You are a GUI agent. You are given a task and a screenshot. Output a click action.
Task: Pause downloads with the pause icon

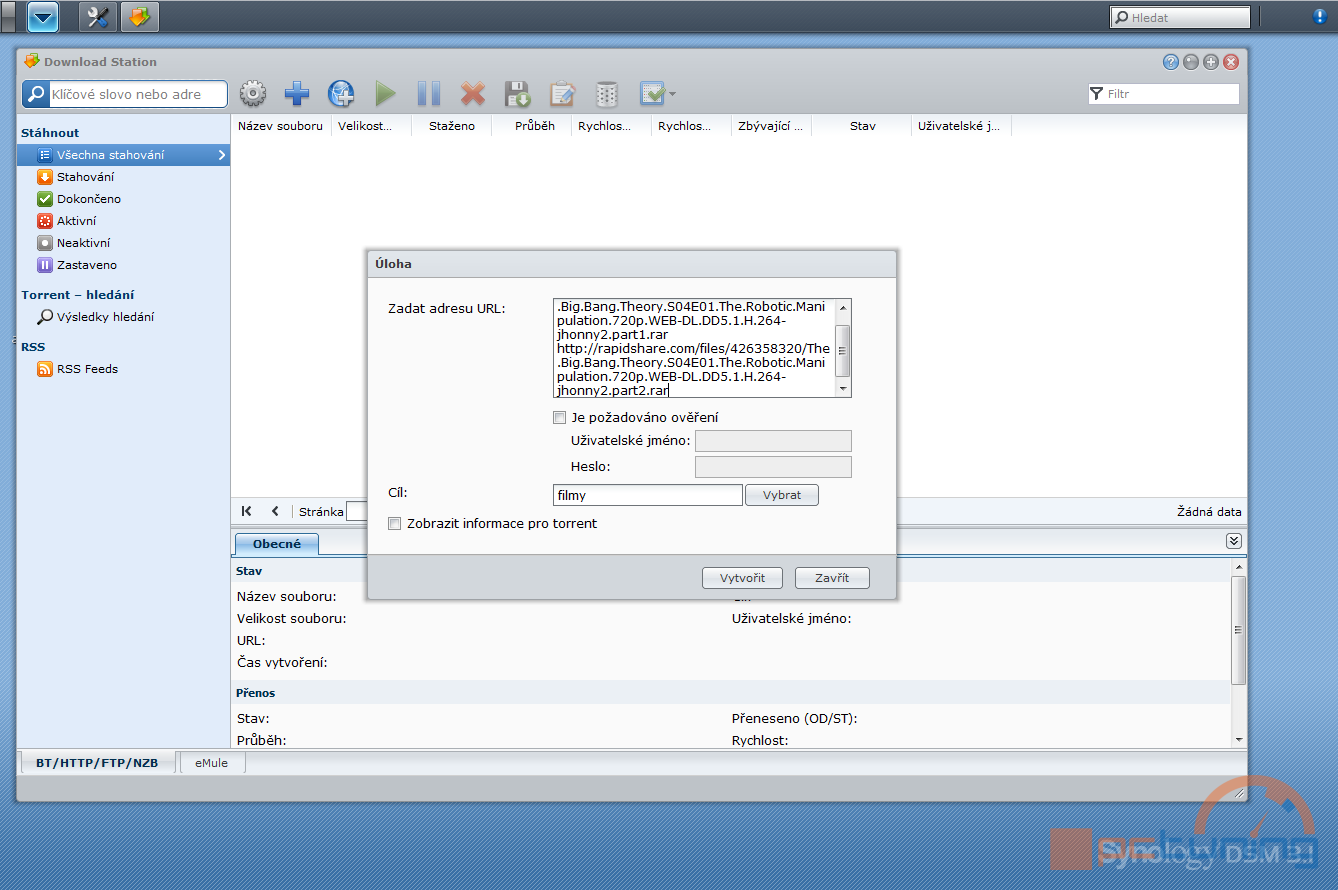pyautogui.click(x=429, y=94)
